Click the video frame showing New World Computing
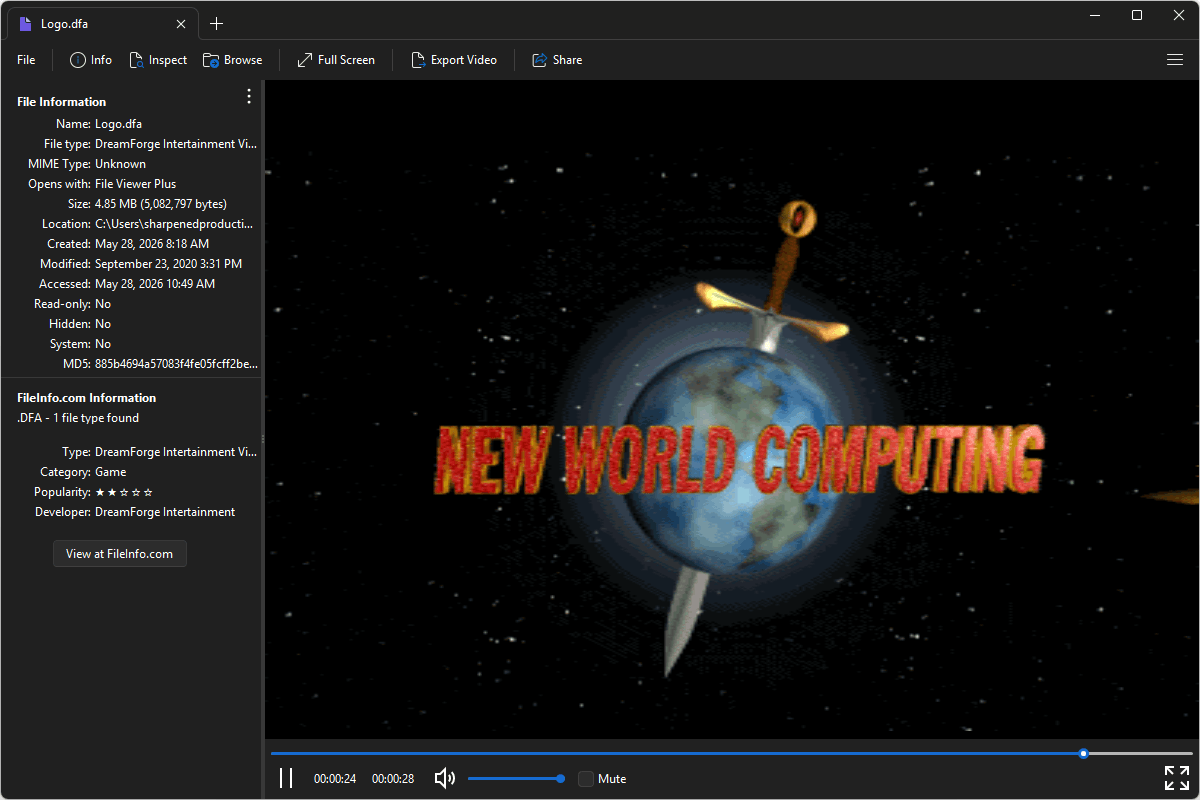Screen dimensions: 1200x800 coord(732,410)
